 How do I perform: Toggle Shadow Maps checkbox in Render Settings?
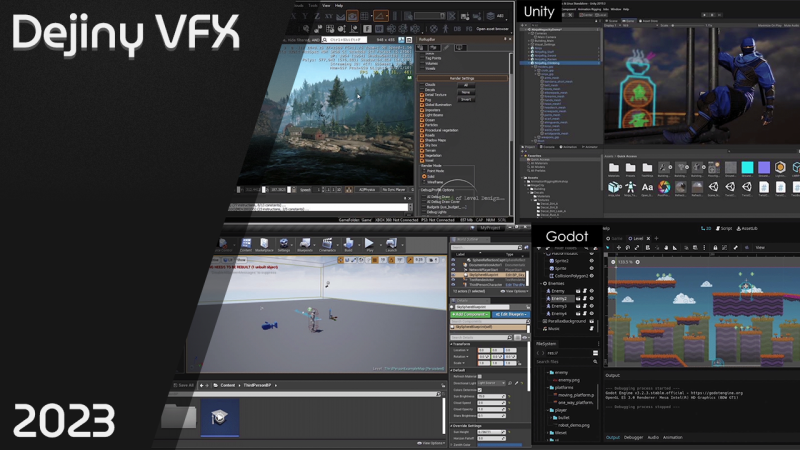(422, 140)
